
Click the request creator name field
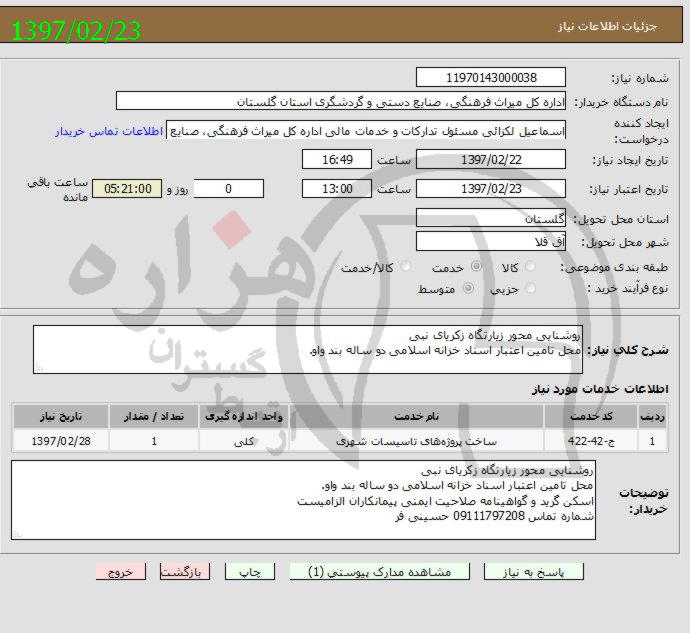[x=366, y=131]
